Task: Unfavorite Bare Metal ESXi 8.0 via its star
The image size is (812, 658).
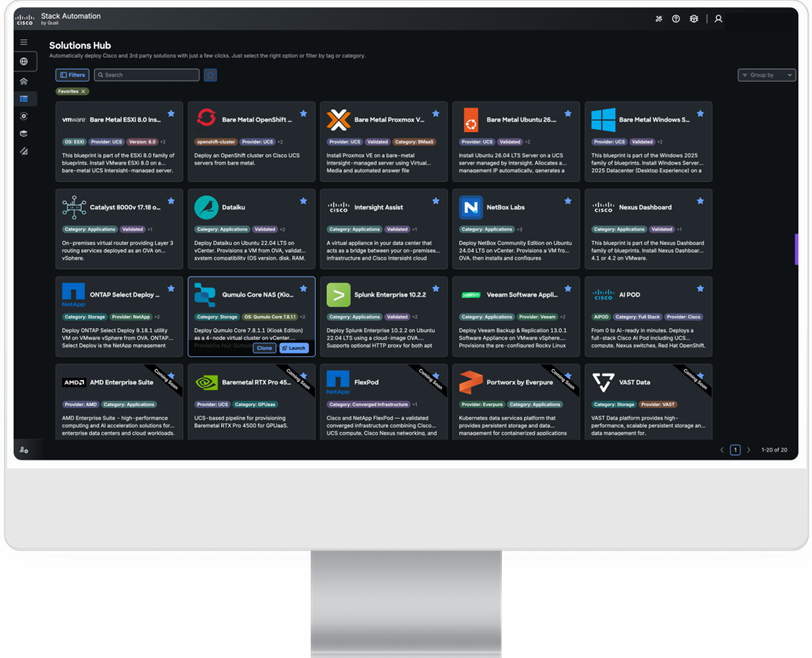Action: [x=171, y=113]
